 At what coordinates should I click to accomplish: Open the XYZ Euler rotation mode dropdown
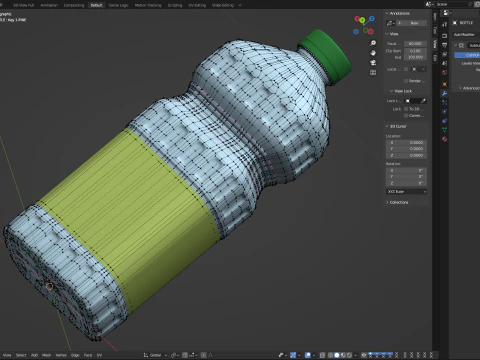coord(406,192)
